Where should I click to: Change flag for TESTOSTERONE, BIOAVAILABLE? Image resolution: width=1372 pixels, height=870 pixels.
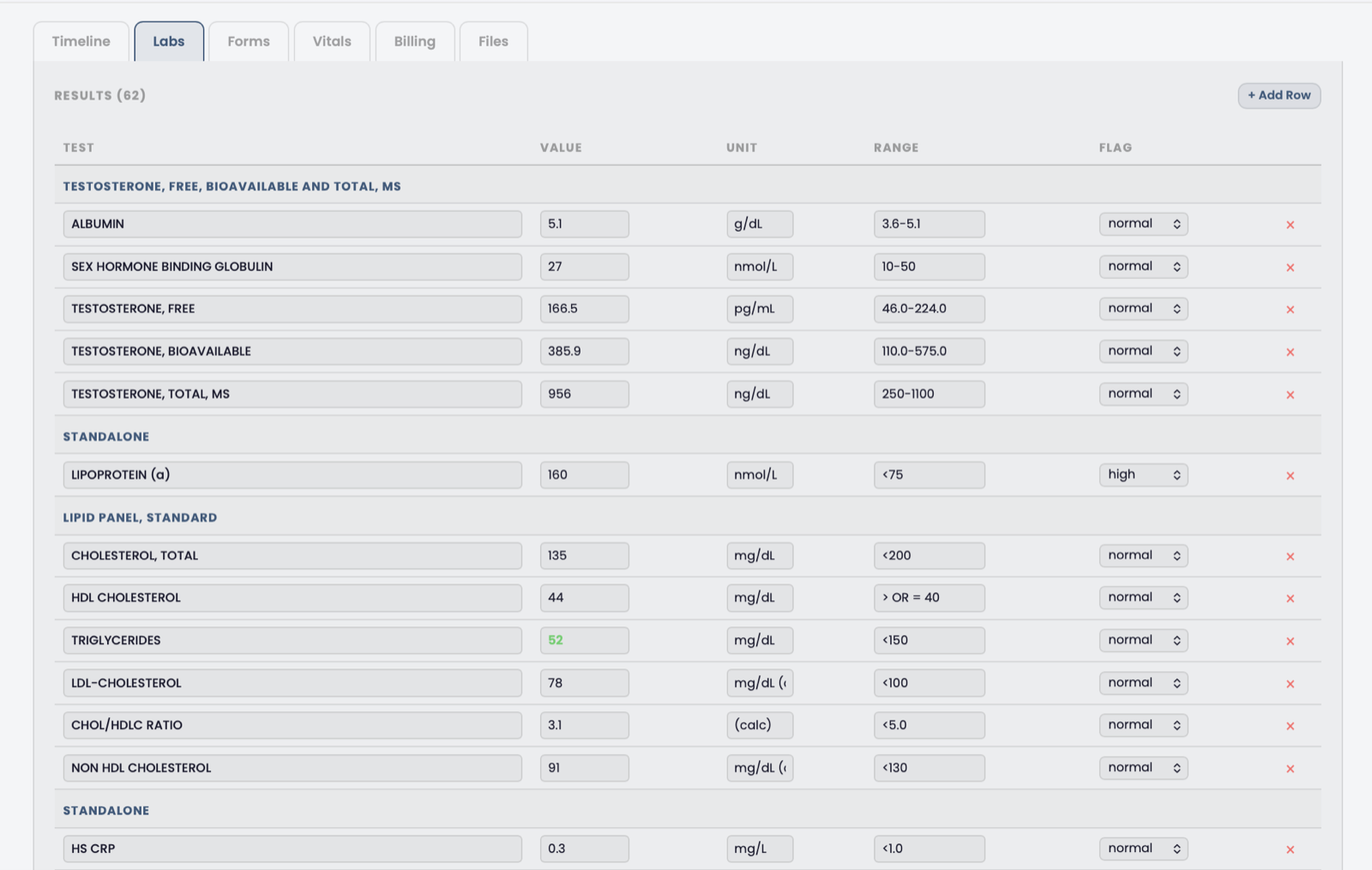pos(1143,352)
